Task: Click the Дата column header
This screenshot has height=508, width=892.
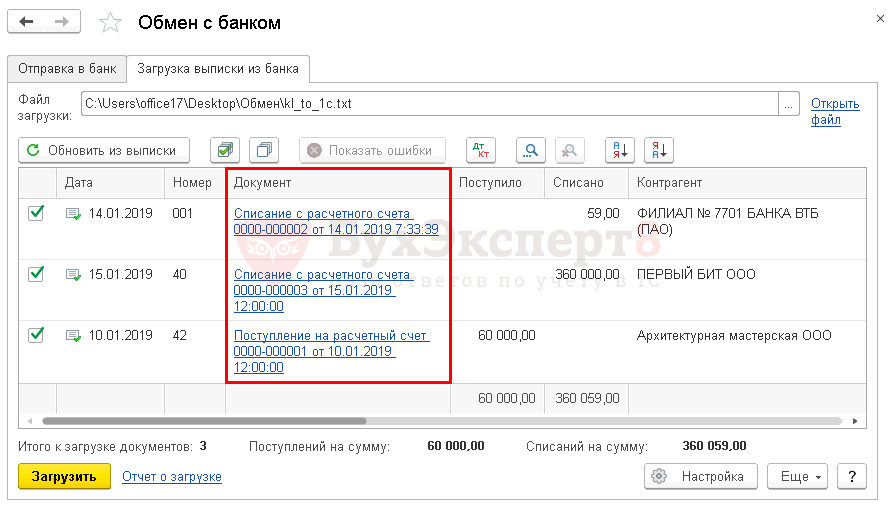Action: (110, 183)
